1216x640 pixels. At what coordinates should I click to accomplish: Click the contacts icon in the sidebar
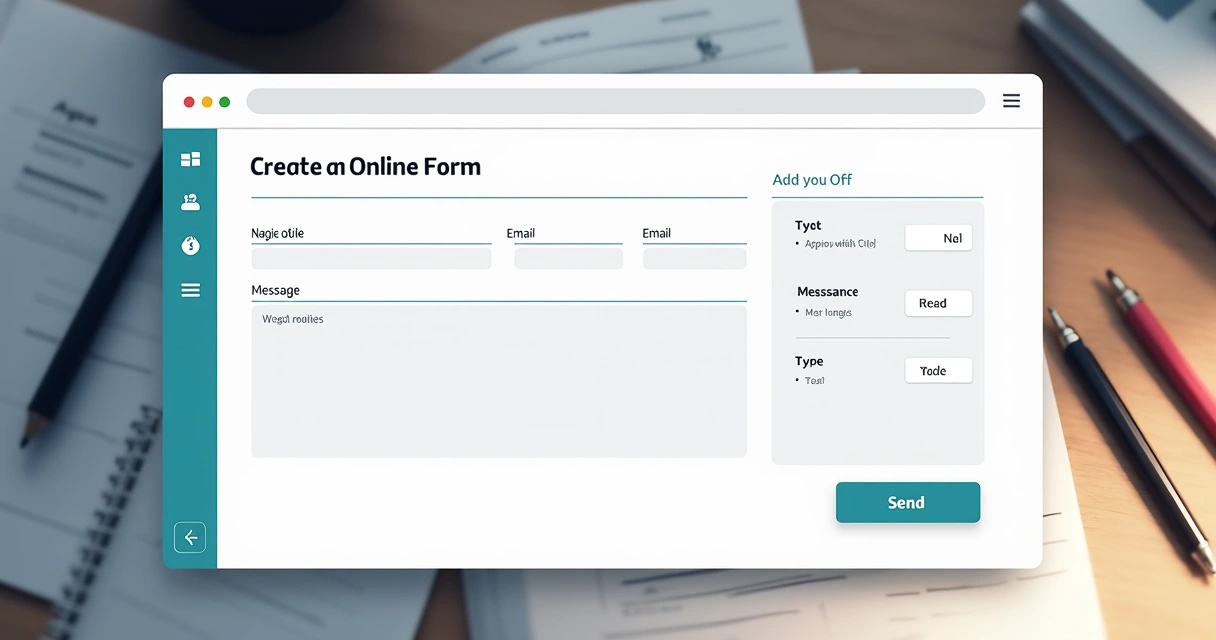[190, 202]
